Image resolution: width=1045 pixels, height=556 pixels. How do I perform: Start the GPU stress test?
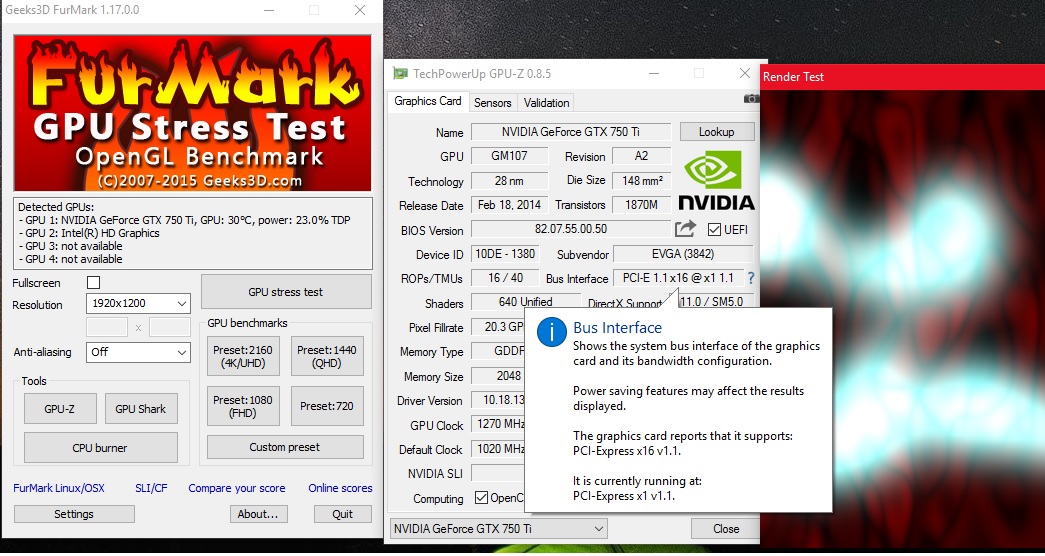(286, 291)
